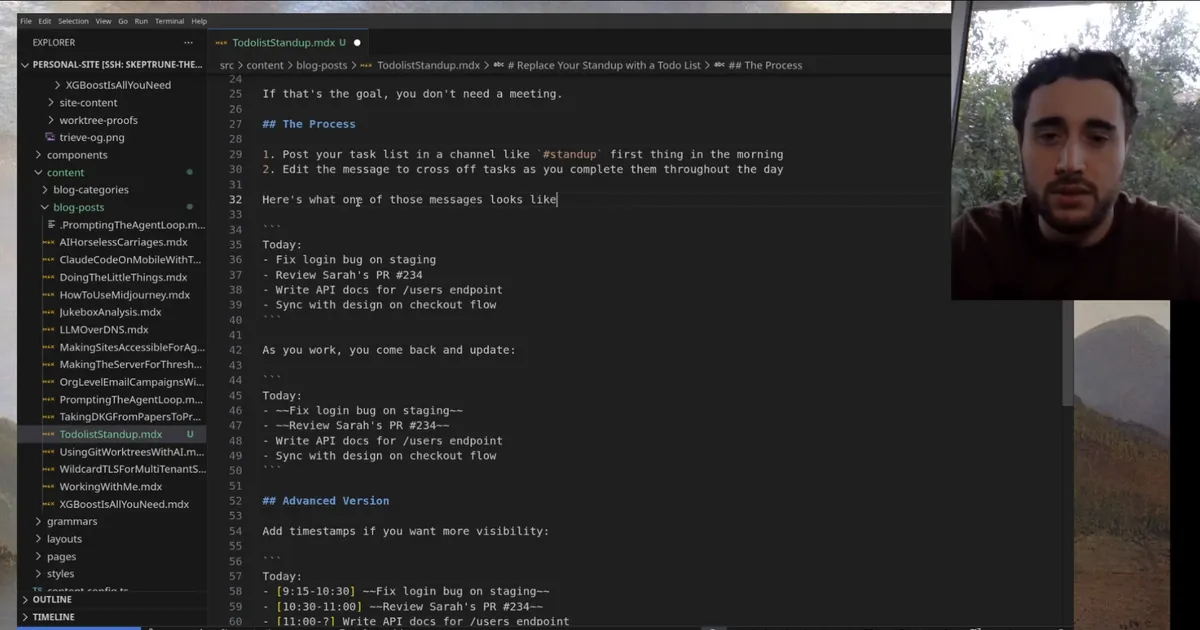
Task: Click 'src' in the breadcrumb path
Action: 226,65
